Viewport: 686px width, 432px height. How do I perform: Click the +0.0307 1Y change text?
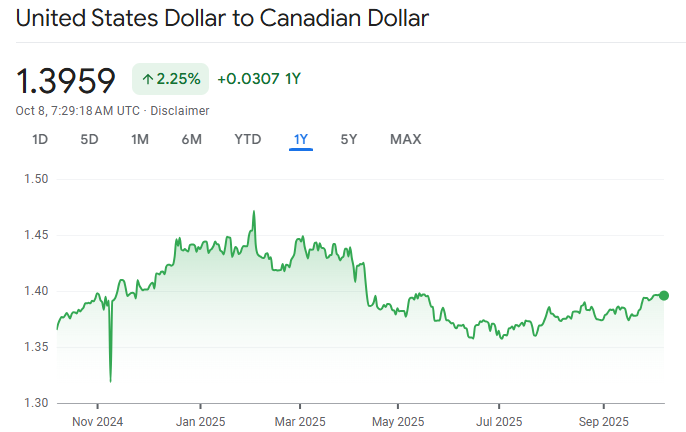[x=259, y=79]
